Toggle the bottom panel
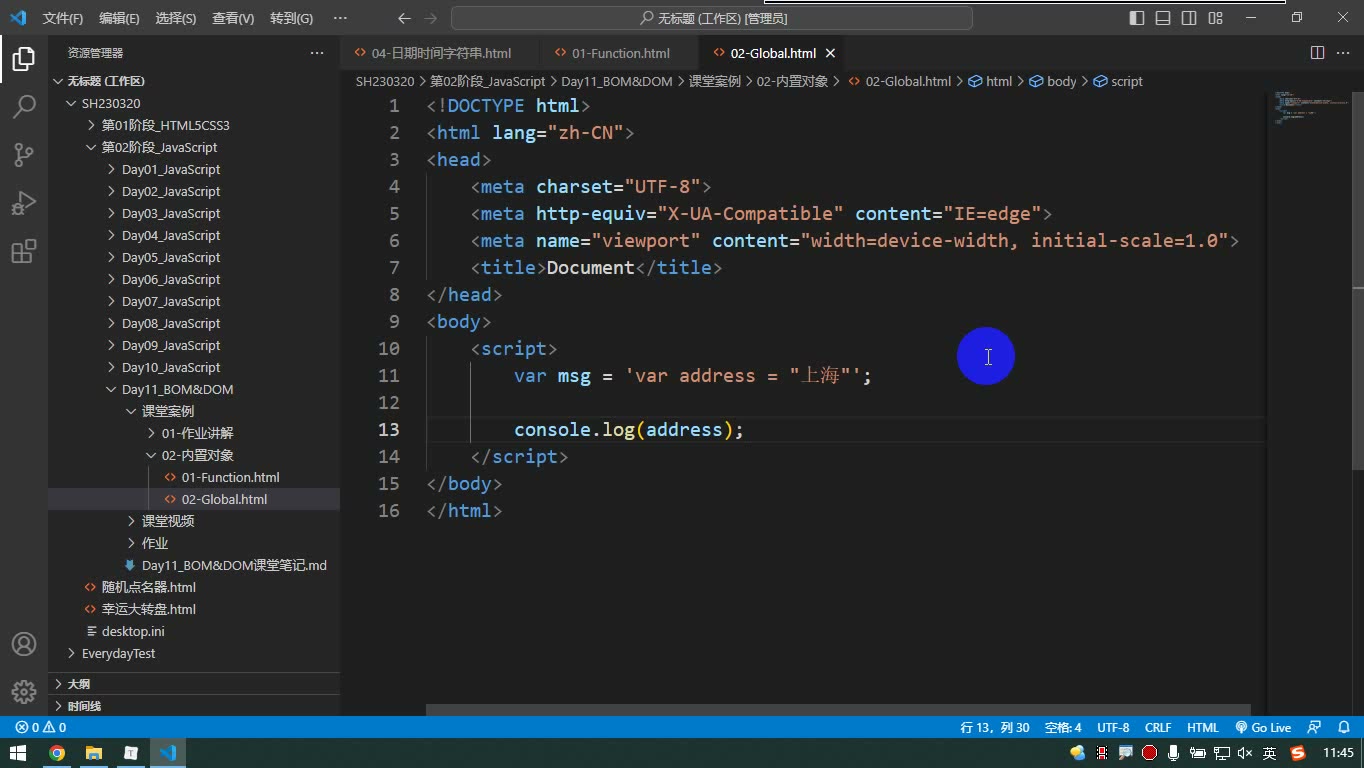1364x768 pixels. coord(1163,18)
